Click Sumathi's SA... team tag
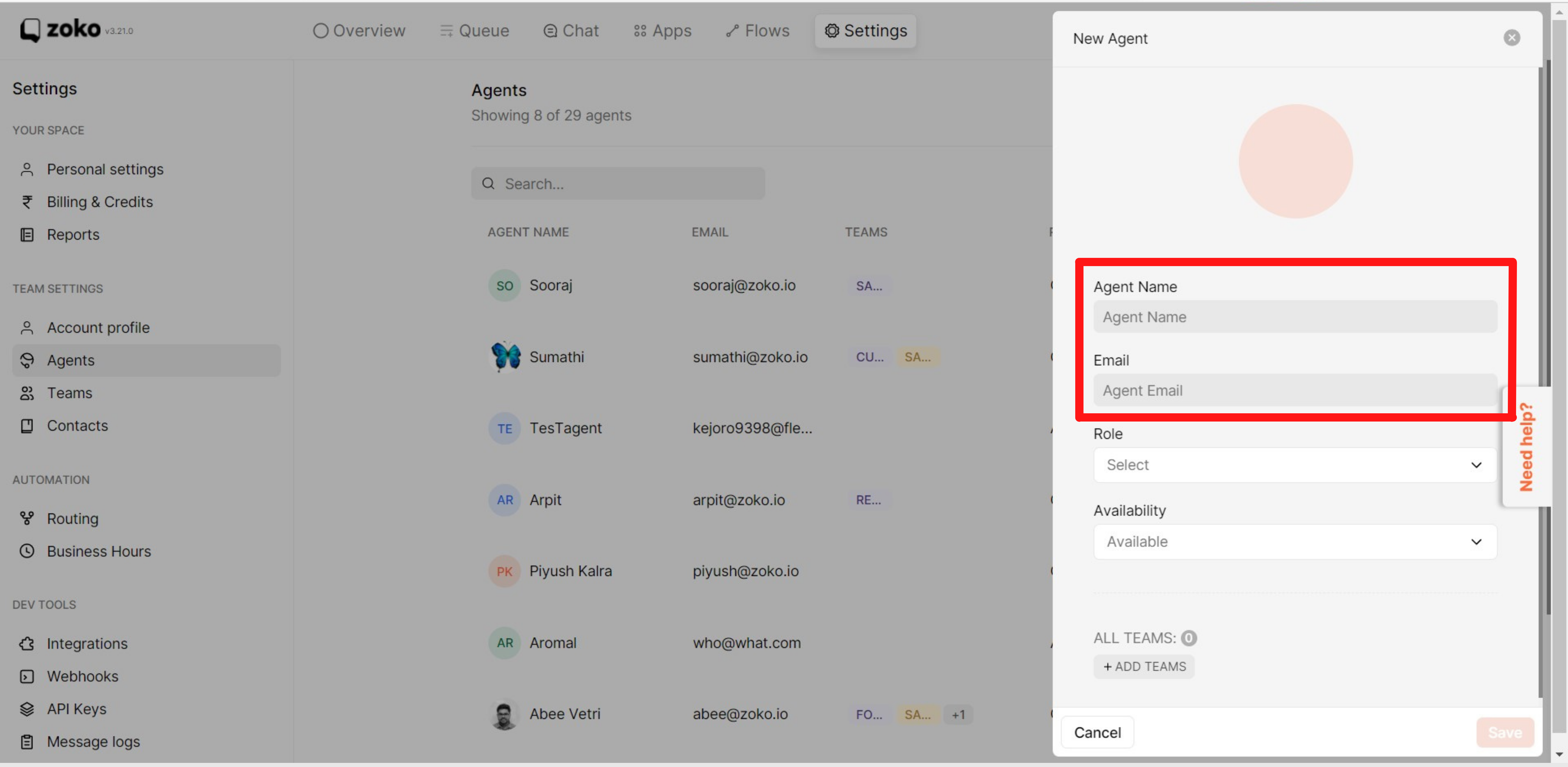The image size is (1568, 767). tap(917, 357)
